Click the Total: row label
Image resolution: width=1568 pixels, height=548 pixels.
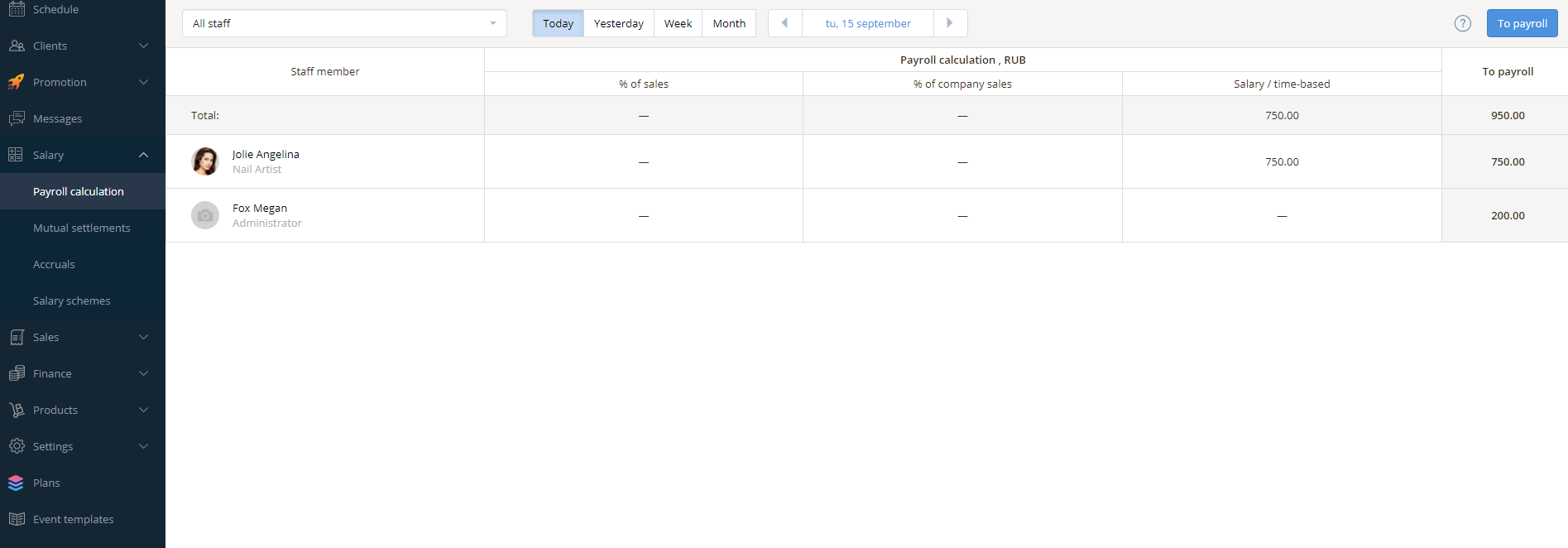click(205, 115)
